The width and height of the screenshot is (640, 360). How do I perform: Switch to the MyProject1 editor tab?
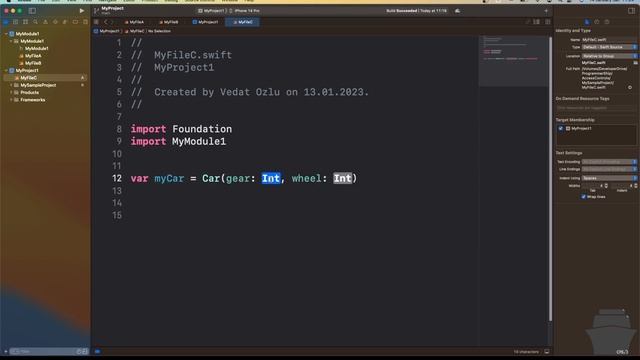[206, 22]
